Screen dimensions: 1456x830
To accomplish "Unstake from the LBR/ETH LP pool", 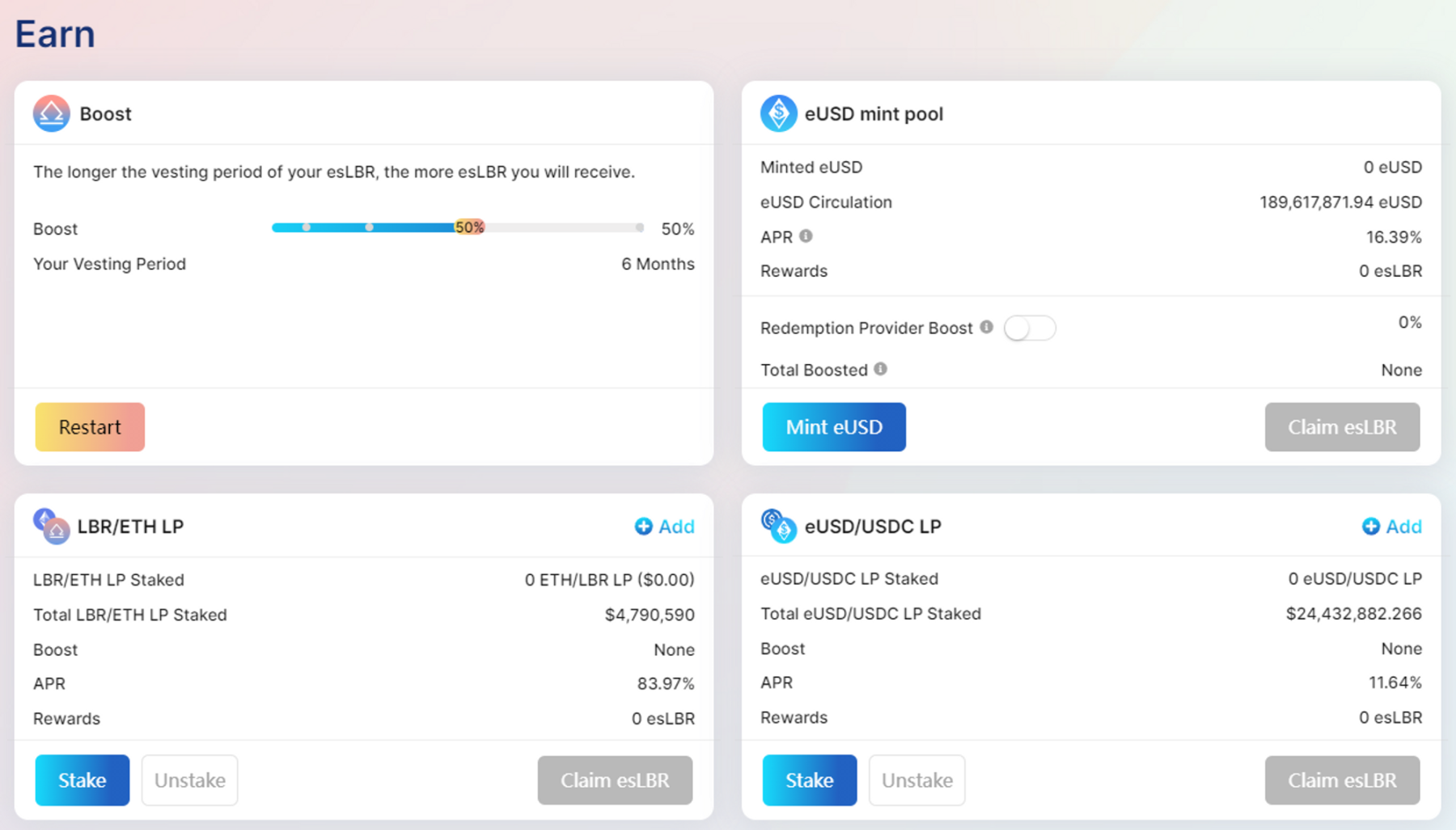I will tap(189, 780).
